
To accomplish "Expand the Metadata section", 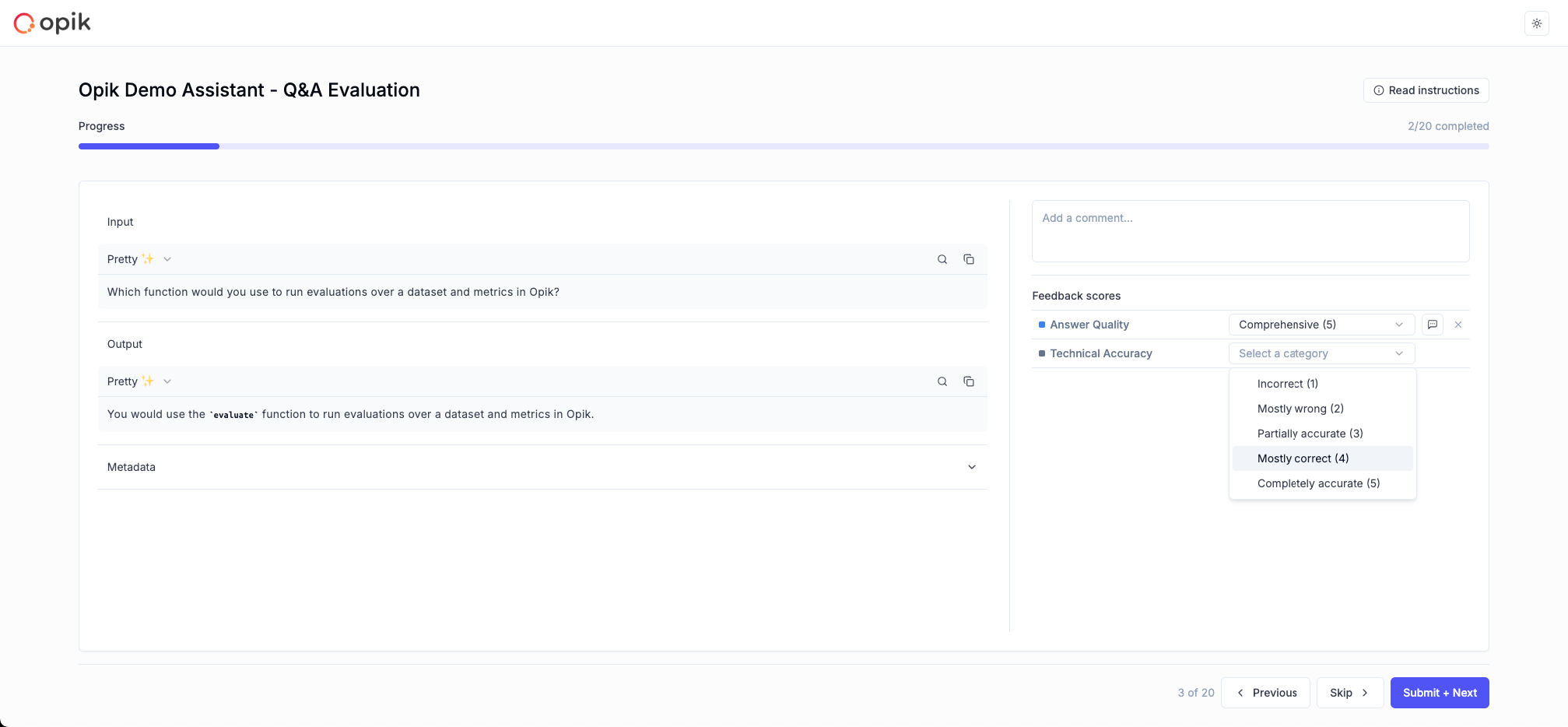I will (971, 467).
